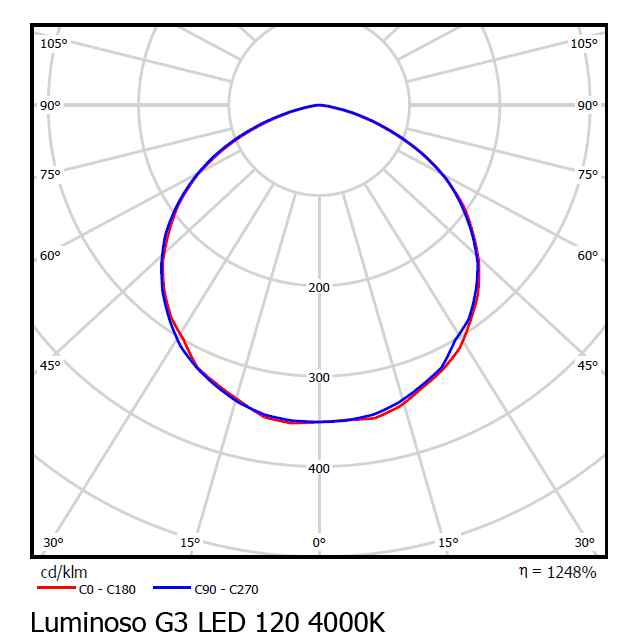Pick the 60° label on the right edge
The image size is (638, 638).
(x=587, y=256)
